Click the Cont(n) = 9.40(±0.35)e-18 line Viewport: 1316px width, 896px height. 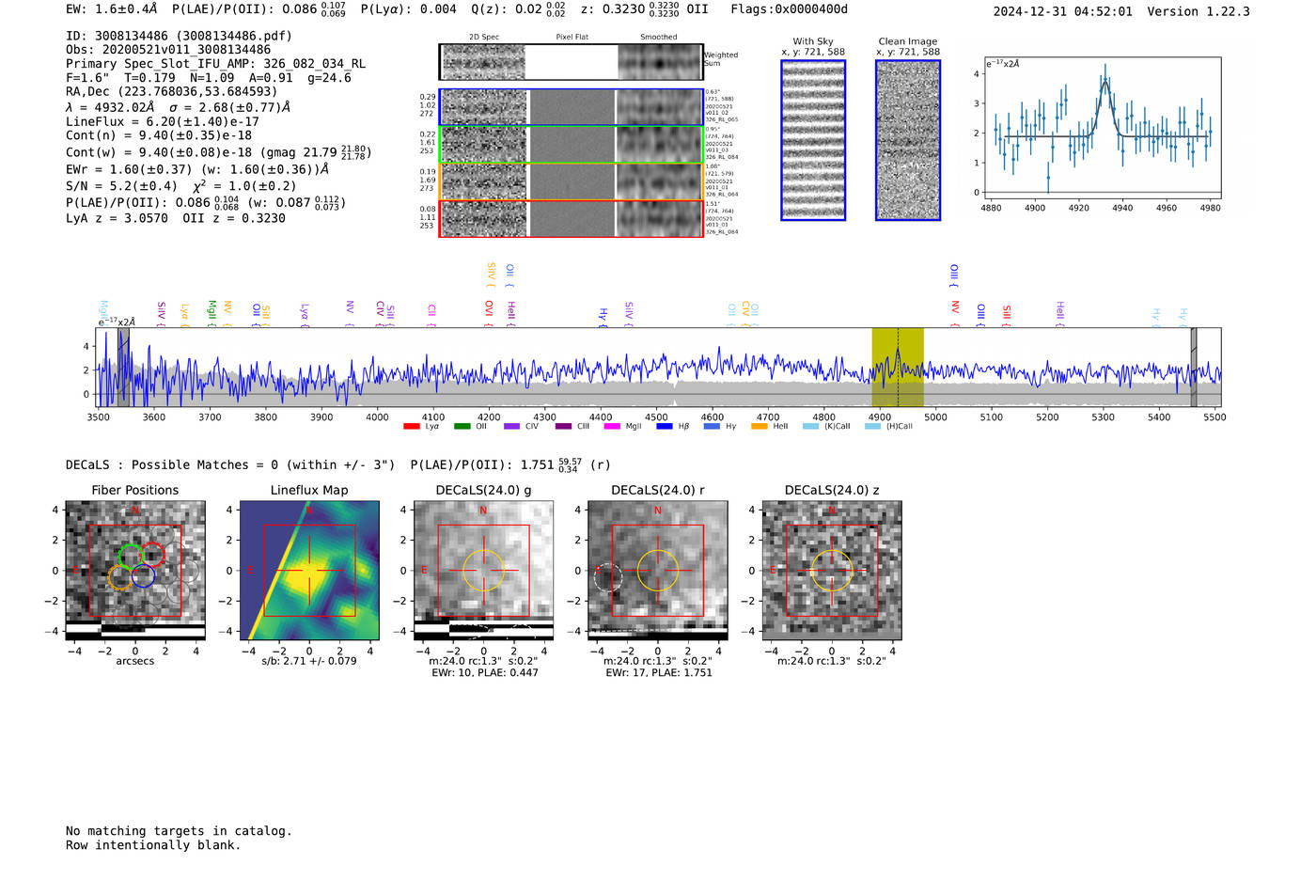[159, 135]
